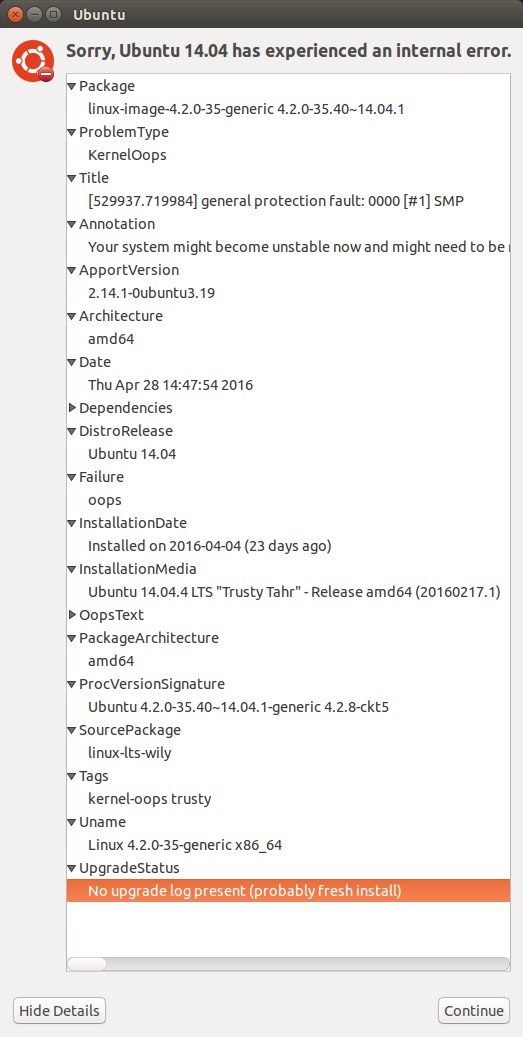Click the horizontal scrollbar handle

87,964
